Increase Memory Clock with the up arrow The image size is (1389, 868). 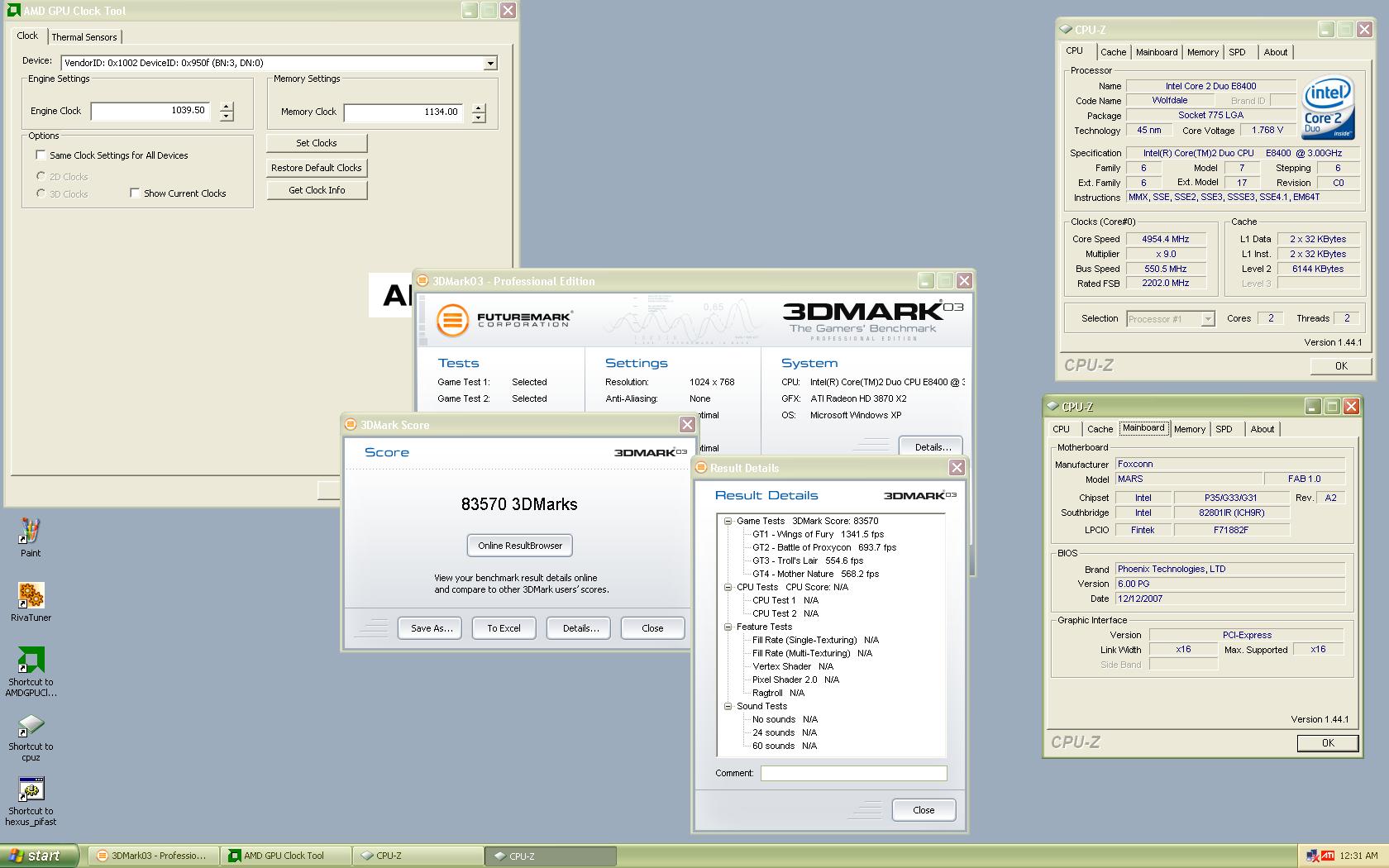coord(479,107)
